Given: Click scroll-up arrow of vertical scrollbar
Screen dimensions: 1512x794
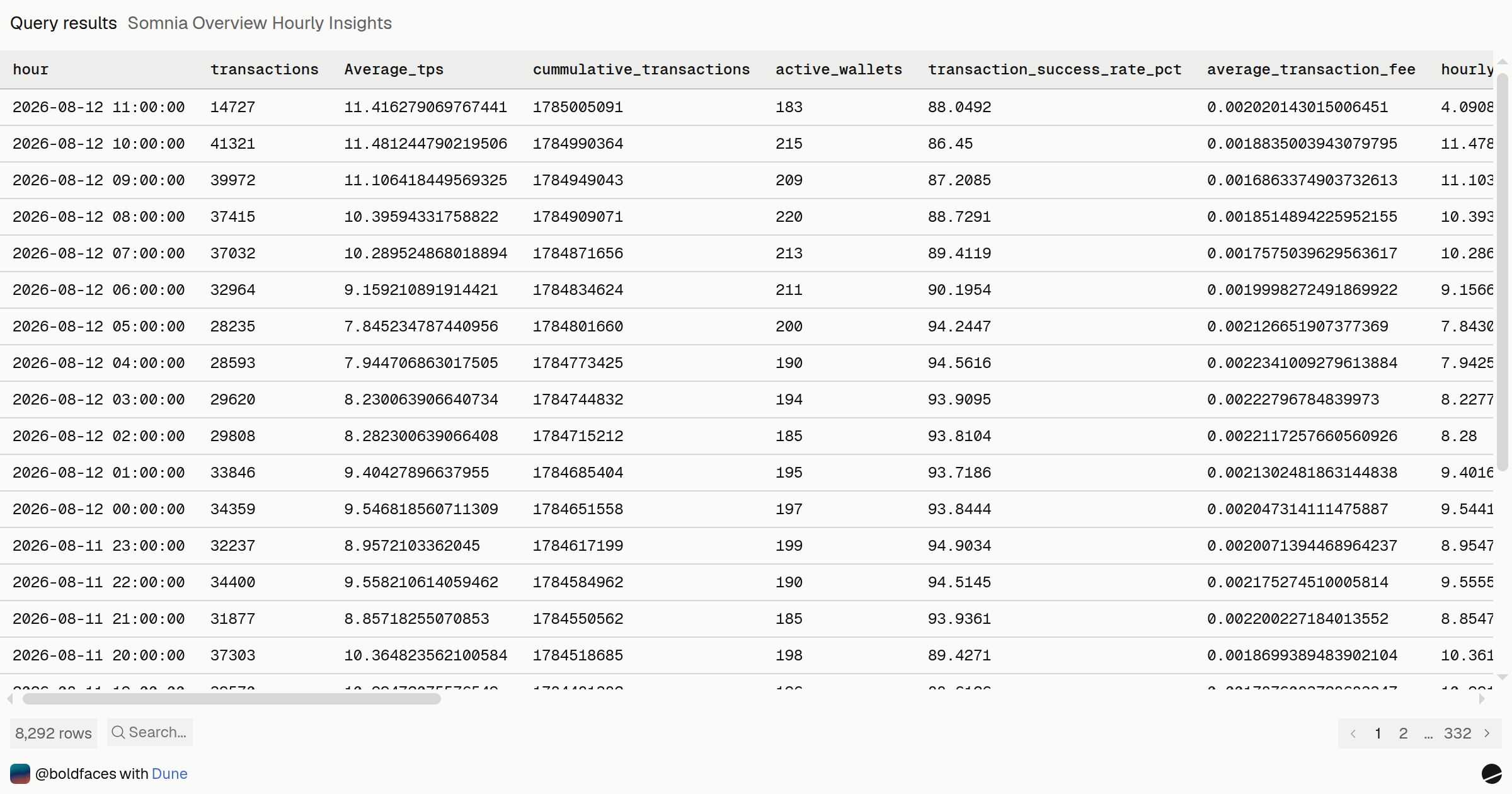Looking at the screenshot, I should pyautogui.click(x=1503, y=62).
